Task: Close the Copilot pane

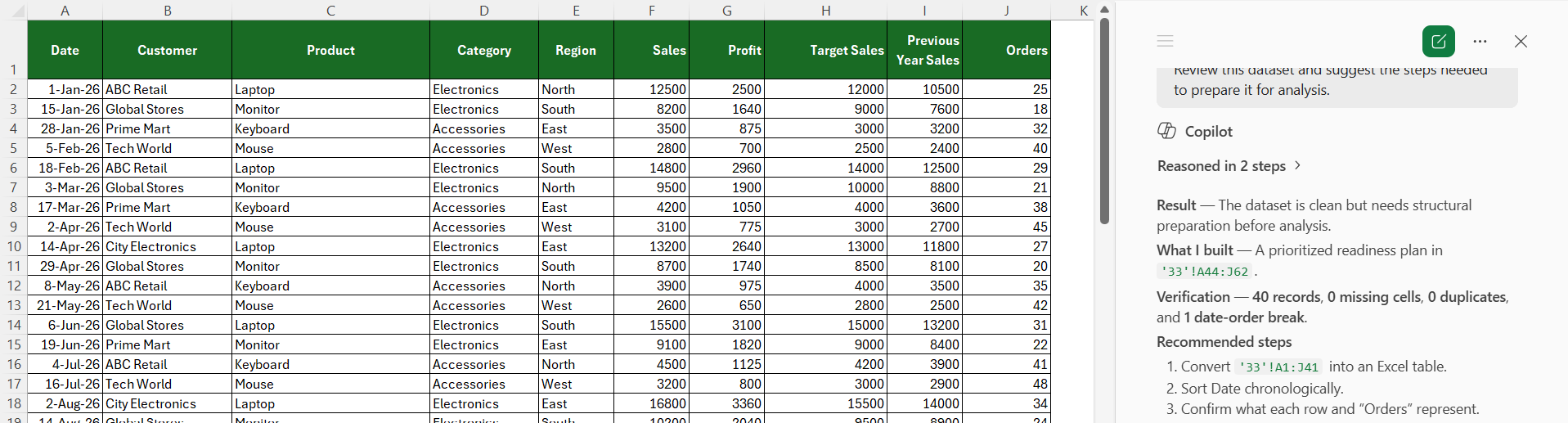Action: [1521, 42]
